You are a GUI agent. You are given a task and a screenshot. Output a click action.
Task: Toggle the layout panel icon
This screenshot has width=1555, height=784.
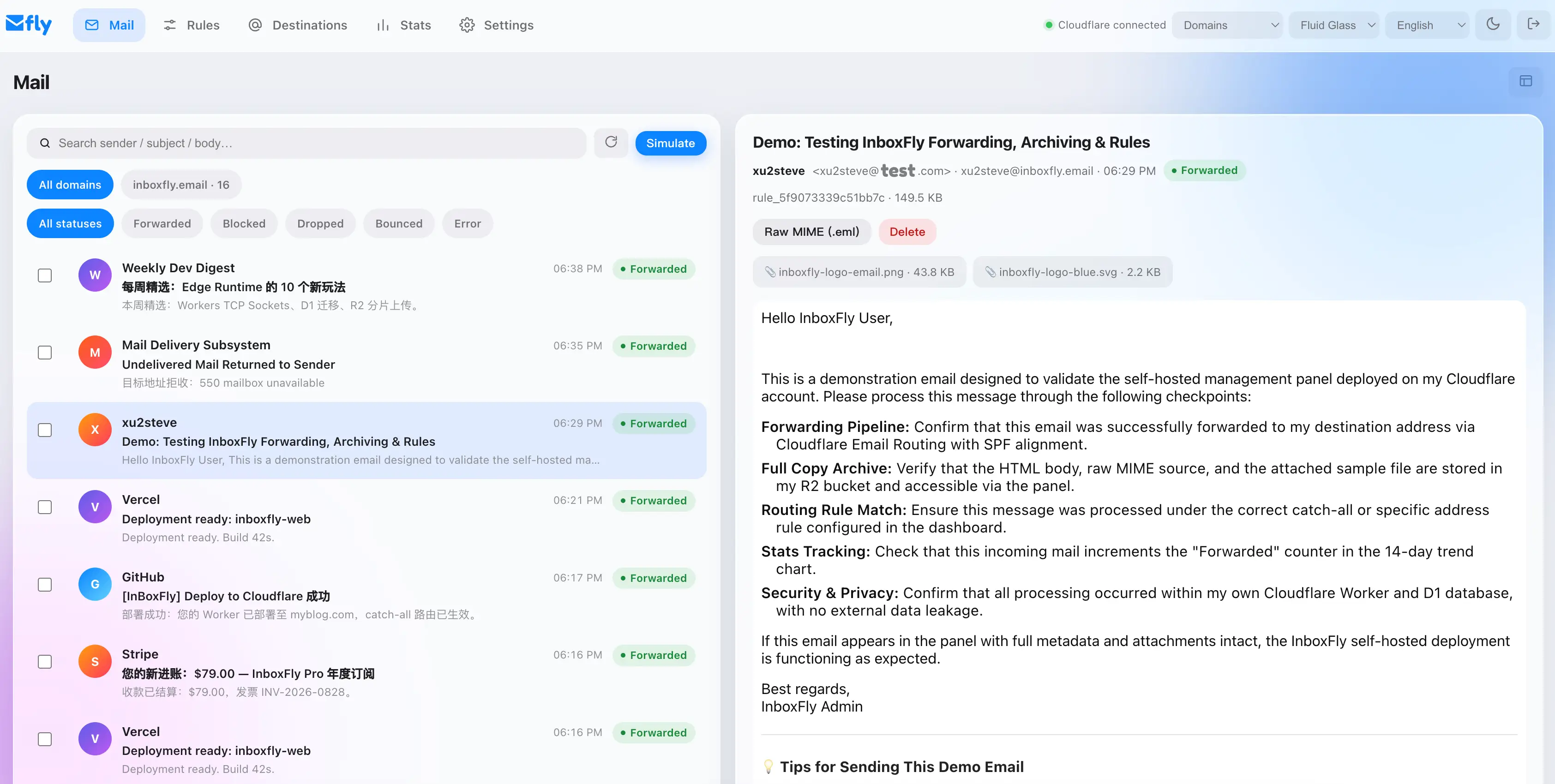point(1525,81)
